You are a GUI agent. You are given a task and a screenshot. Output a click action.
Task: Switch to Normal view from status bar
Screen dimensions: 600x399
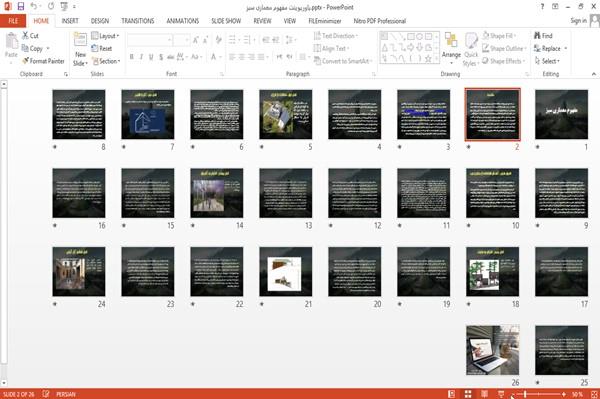[x=451, y=394]
